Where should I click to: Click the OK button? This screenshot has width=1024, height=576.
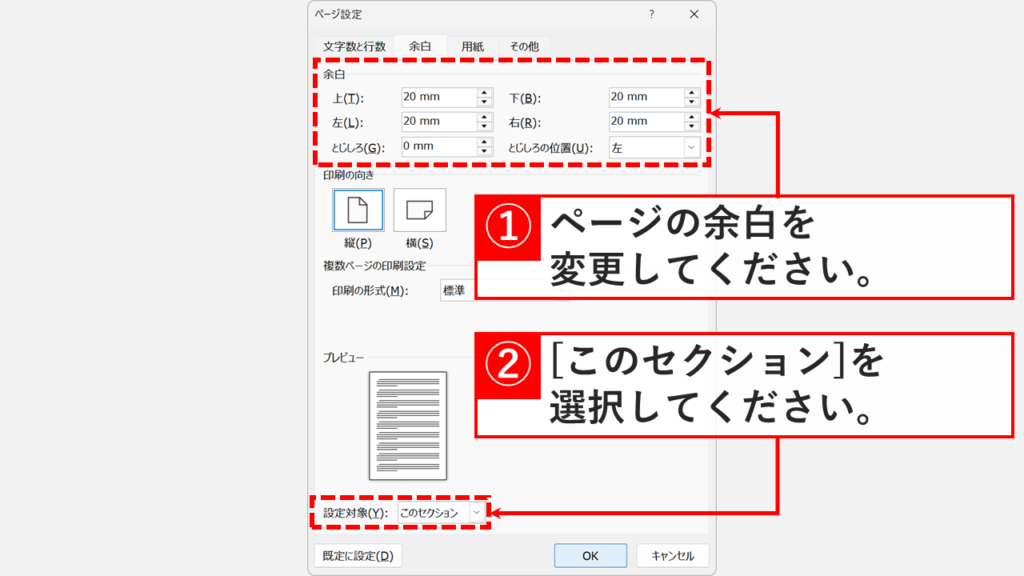pos(588,554)
